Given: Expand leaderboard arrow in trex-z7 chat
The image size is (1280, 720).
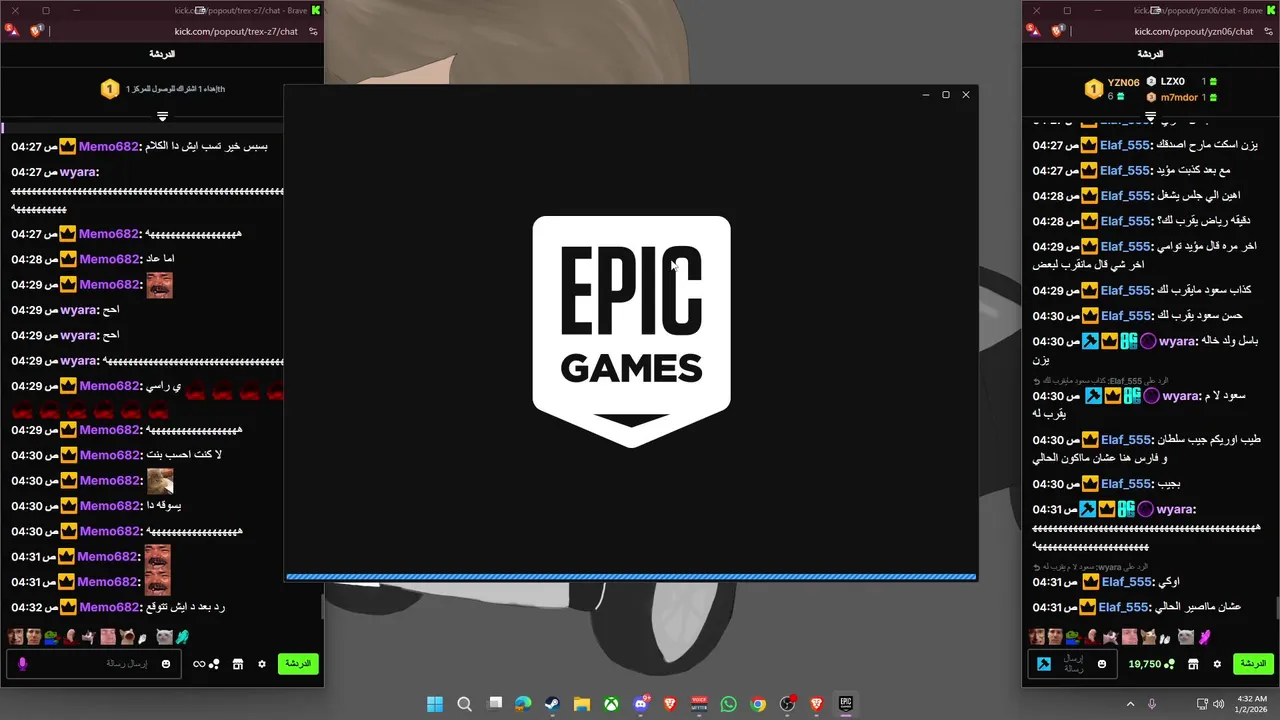Looking at the screenshot, I should coord(162,117).
